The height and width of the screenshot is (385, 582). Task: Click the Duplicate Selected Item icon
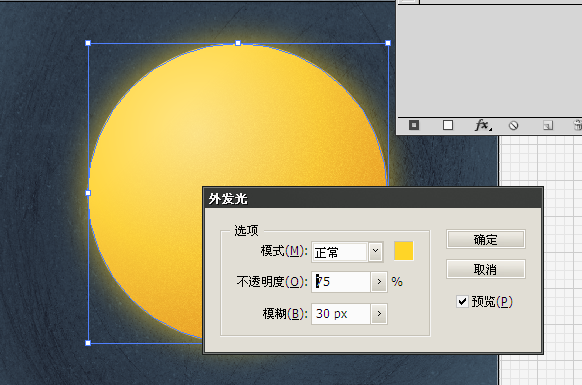[548, 125]
